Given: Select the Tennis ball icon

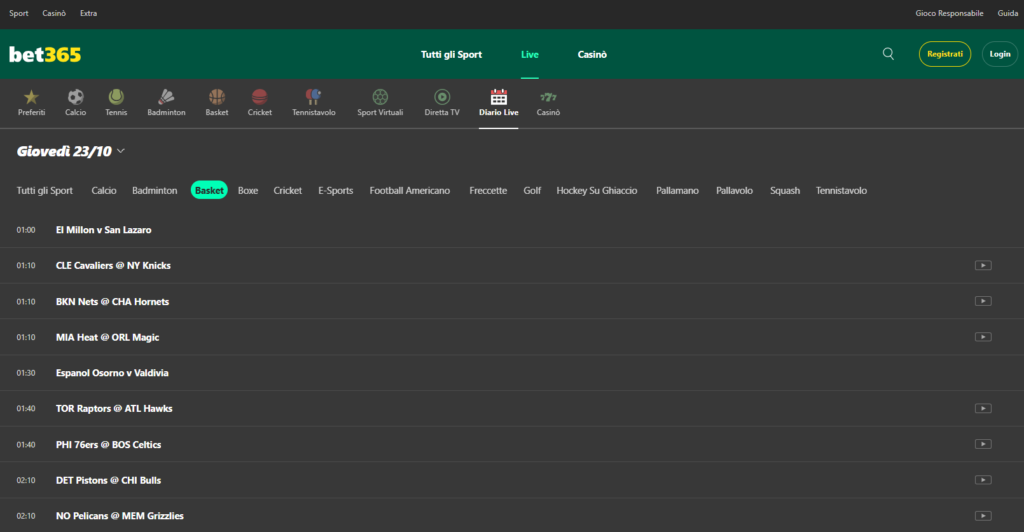Looking at the screenshot, I should tap(116, 98).
